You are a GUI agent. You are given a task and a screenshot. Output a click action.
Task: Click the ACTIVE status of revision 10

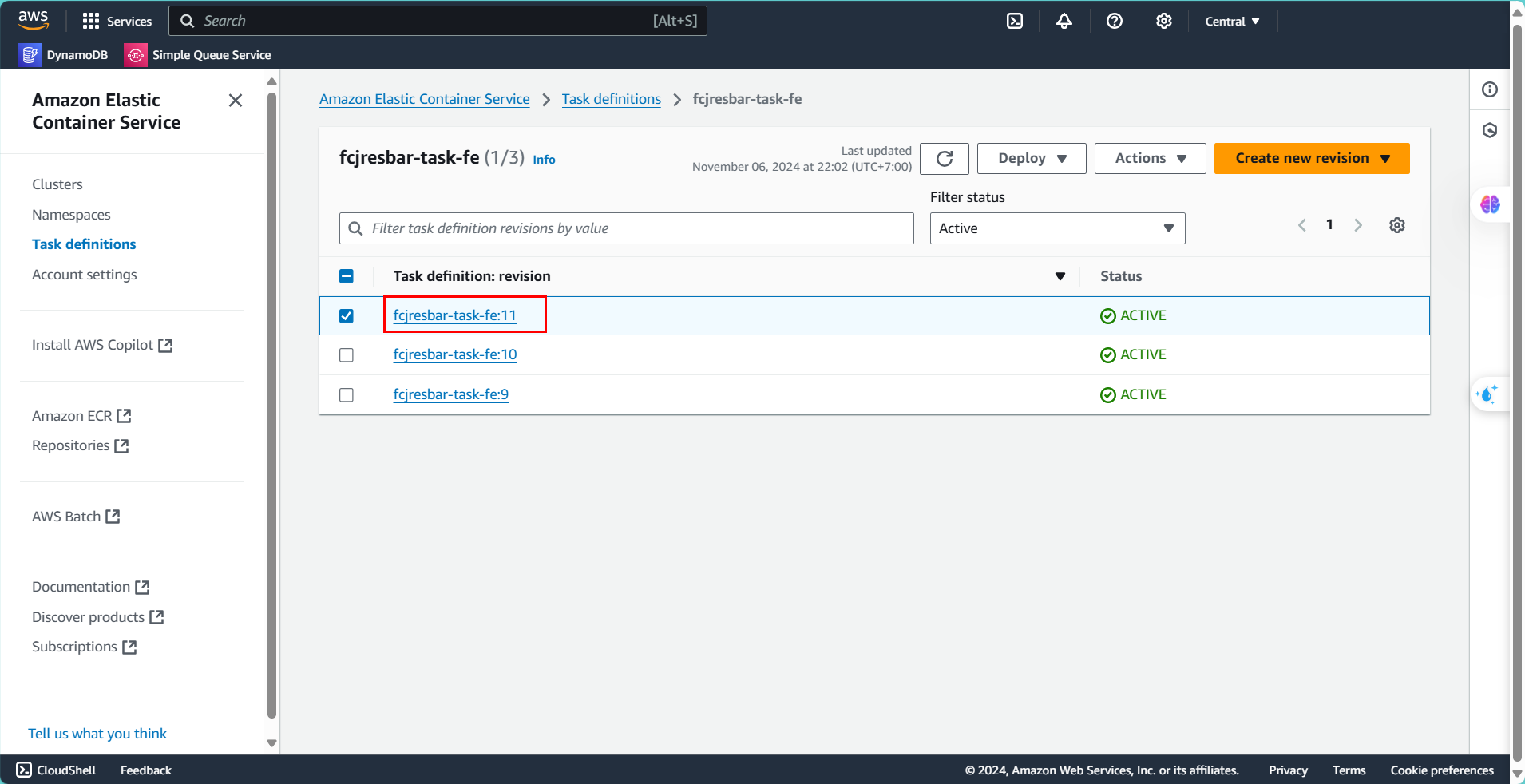pos(1133,354)
